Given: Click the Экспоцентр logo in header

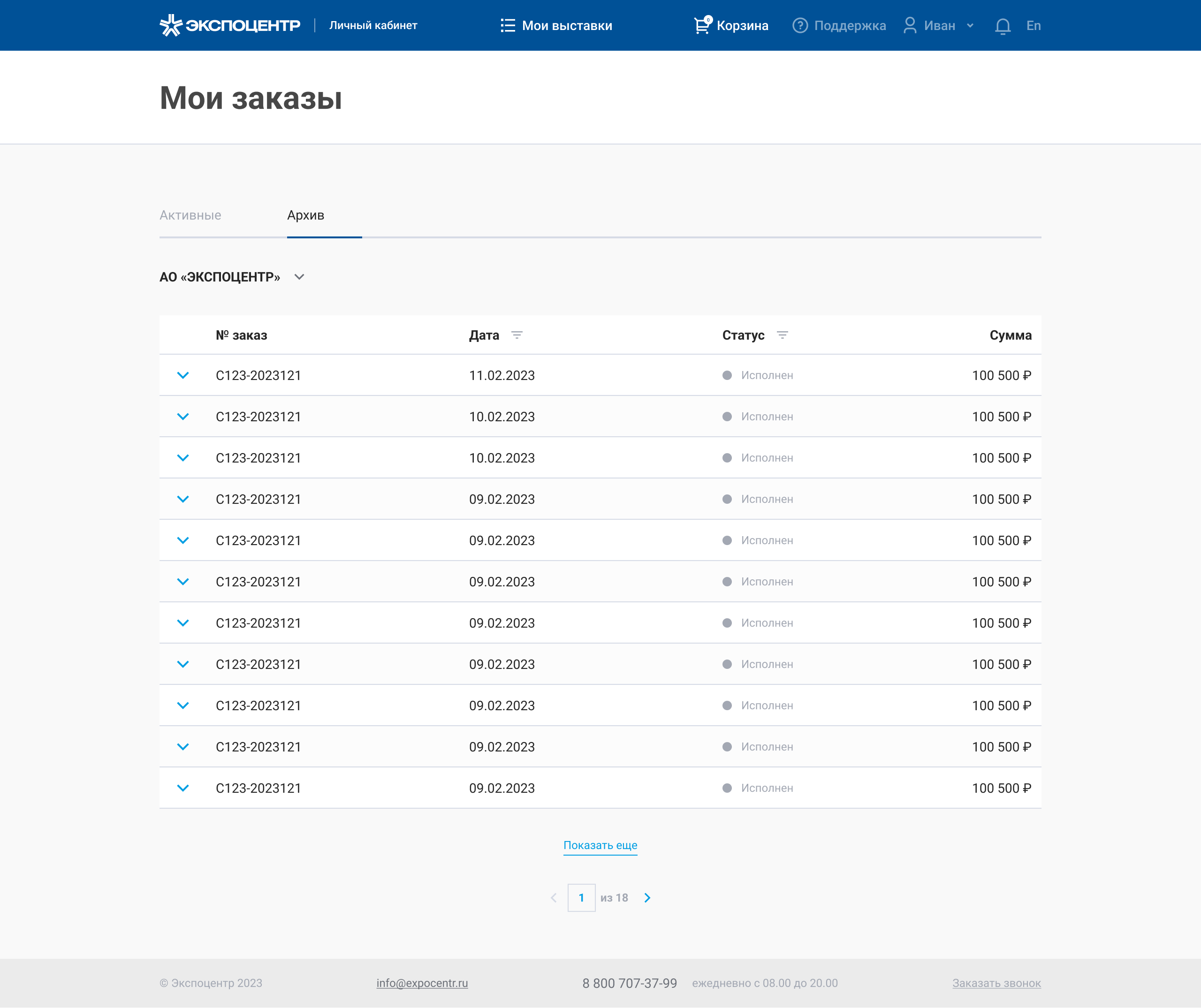Looking at the screenshot, I should tap(230, 25).
